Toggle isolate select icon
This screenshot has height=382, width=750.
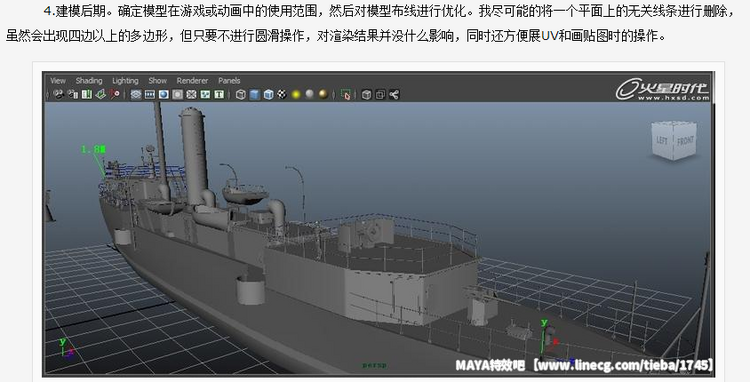point(346,95)
